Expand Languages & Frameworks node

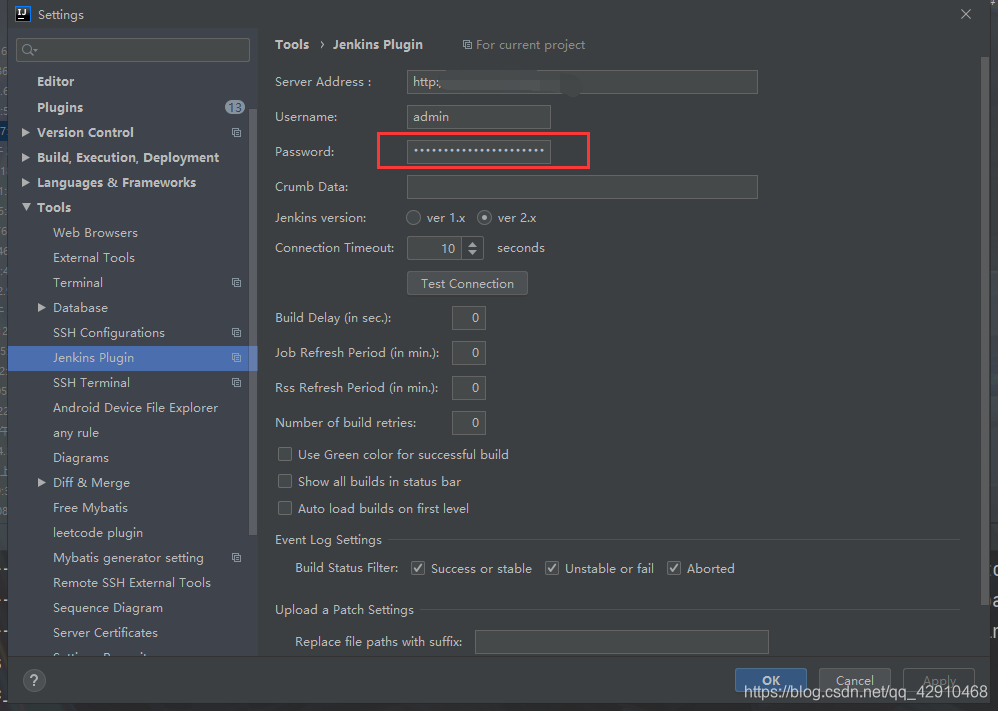pos(25,183)
